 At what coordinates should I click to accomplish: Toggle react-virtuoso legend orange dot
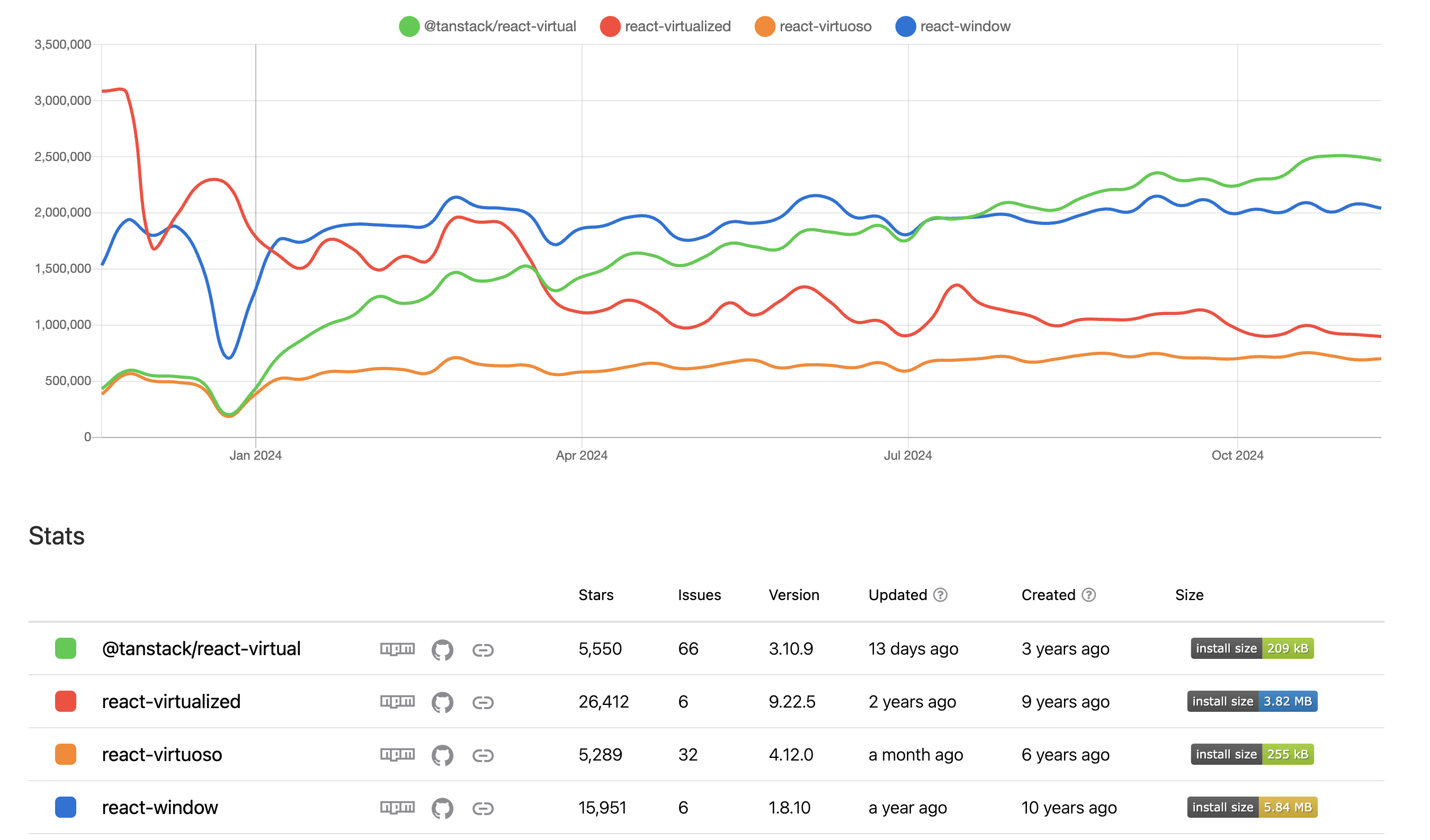click(x=765, y=26)
